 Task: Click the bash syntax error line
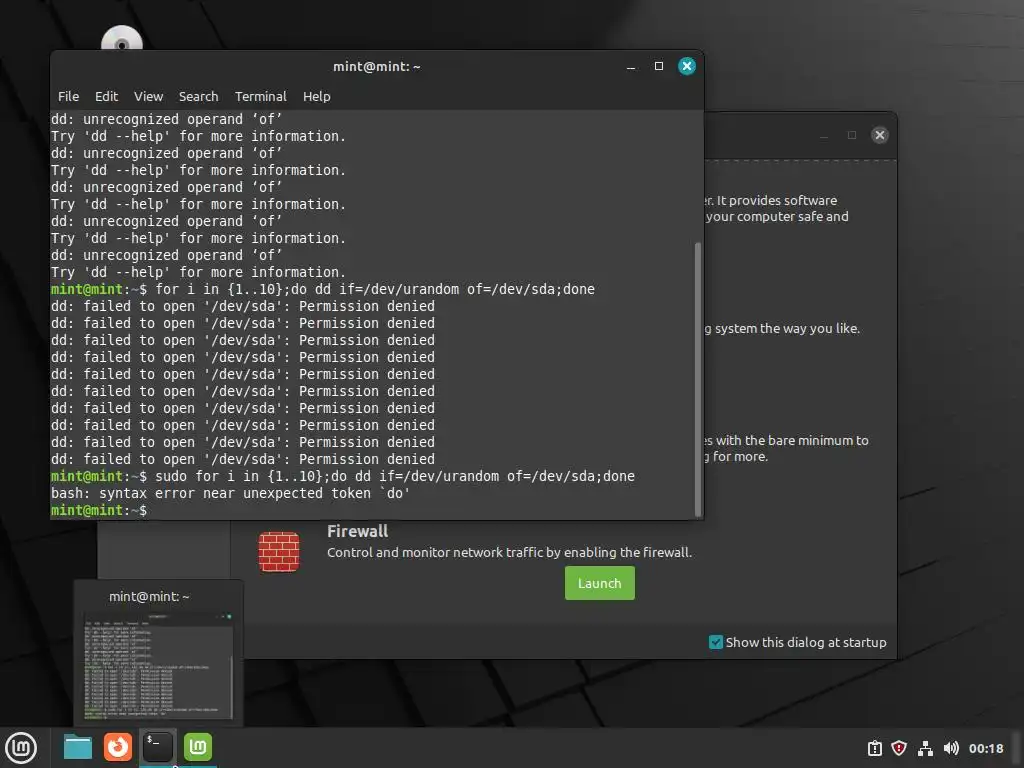point(231,493)
